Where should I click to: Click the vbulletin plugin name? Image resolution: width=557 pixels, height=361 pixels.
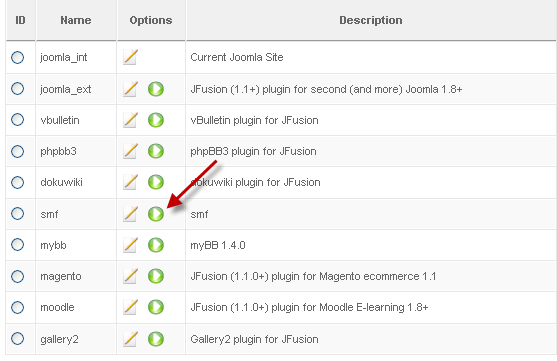pyautogui.click(x=60, y=120)
